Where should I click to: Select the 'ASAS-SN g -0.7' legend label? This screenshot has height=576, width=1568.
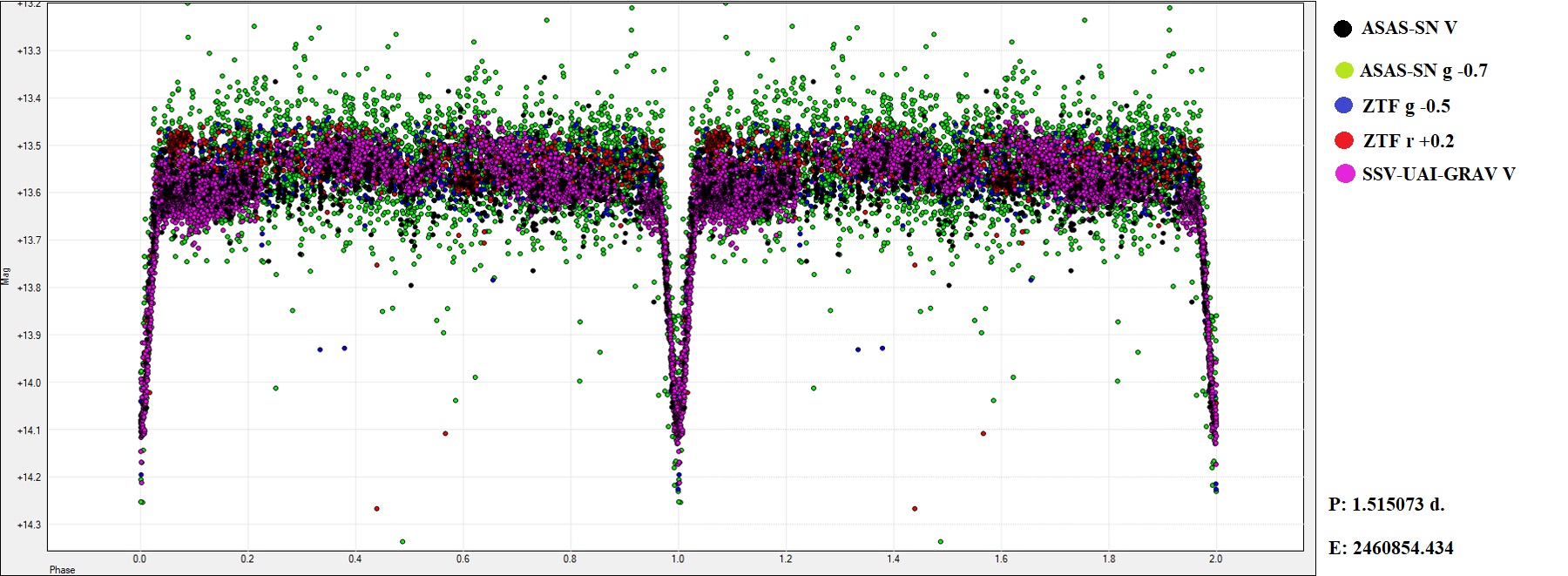1423,71
